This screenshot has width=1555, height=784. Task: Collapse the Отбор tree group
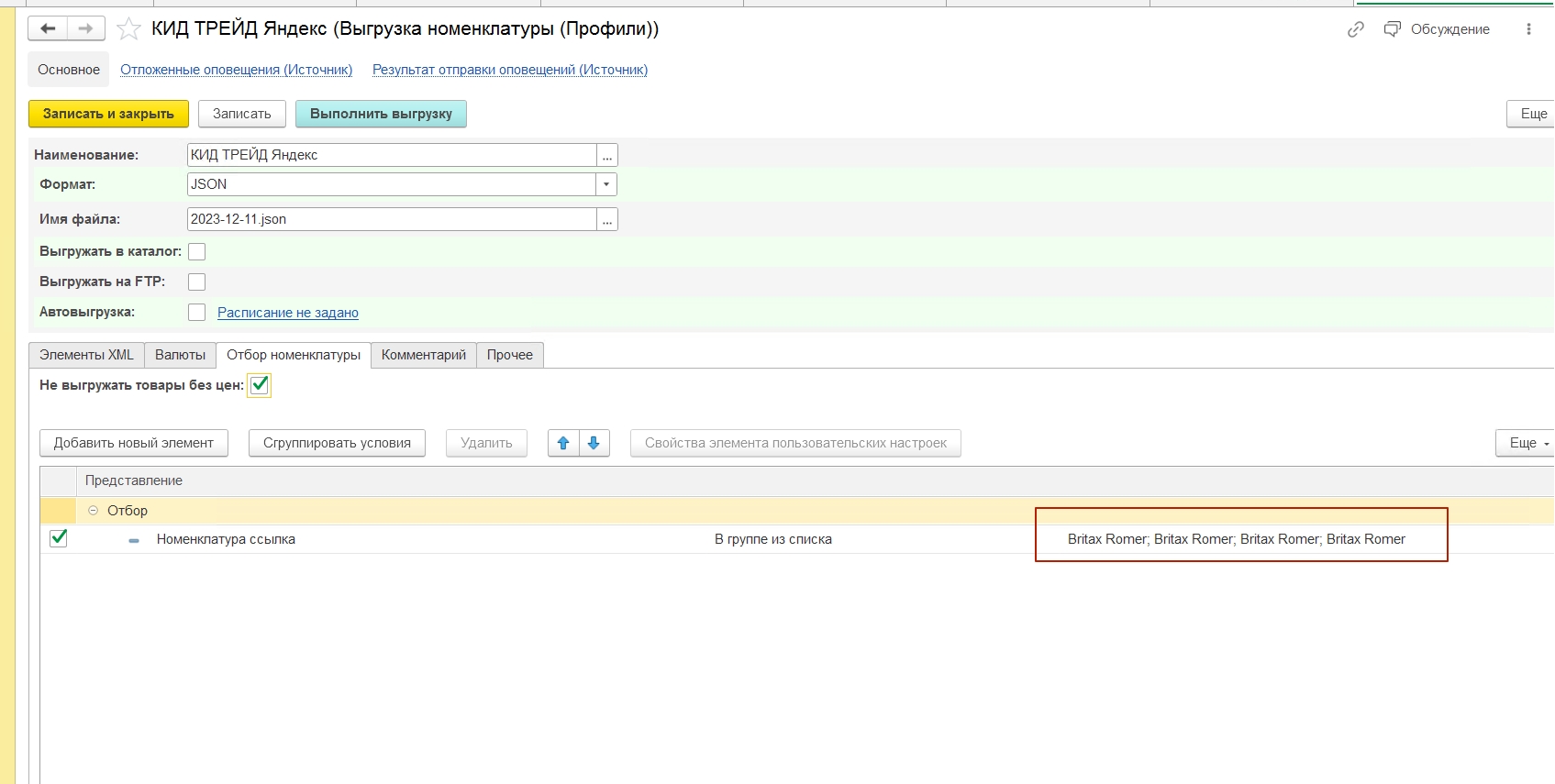point(93,511)
